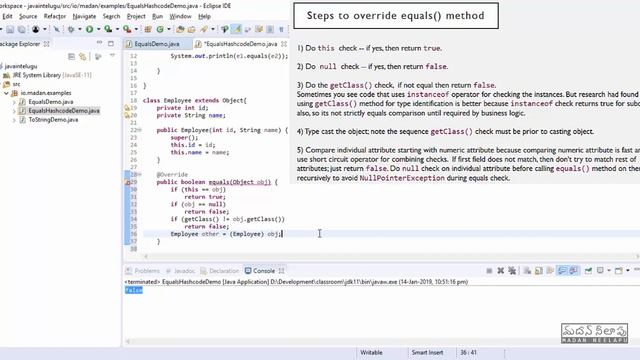This screenshot has height=360, width=640.
Task: Click the New Java Package icon
Action: pos(148,29)
